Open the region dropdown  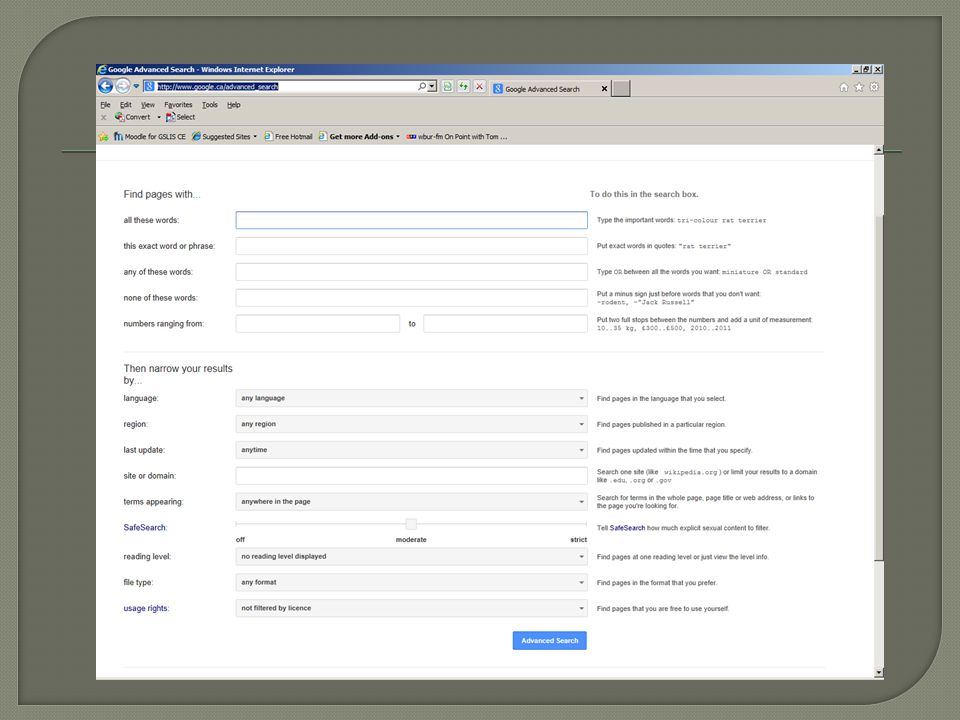click(x=411, y=424)
